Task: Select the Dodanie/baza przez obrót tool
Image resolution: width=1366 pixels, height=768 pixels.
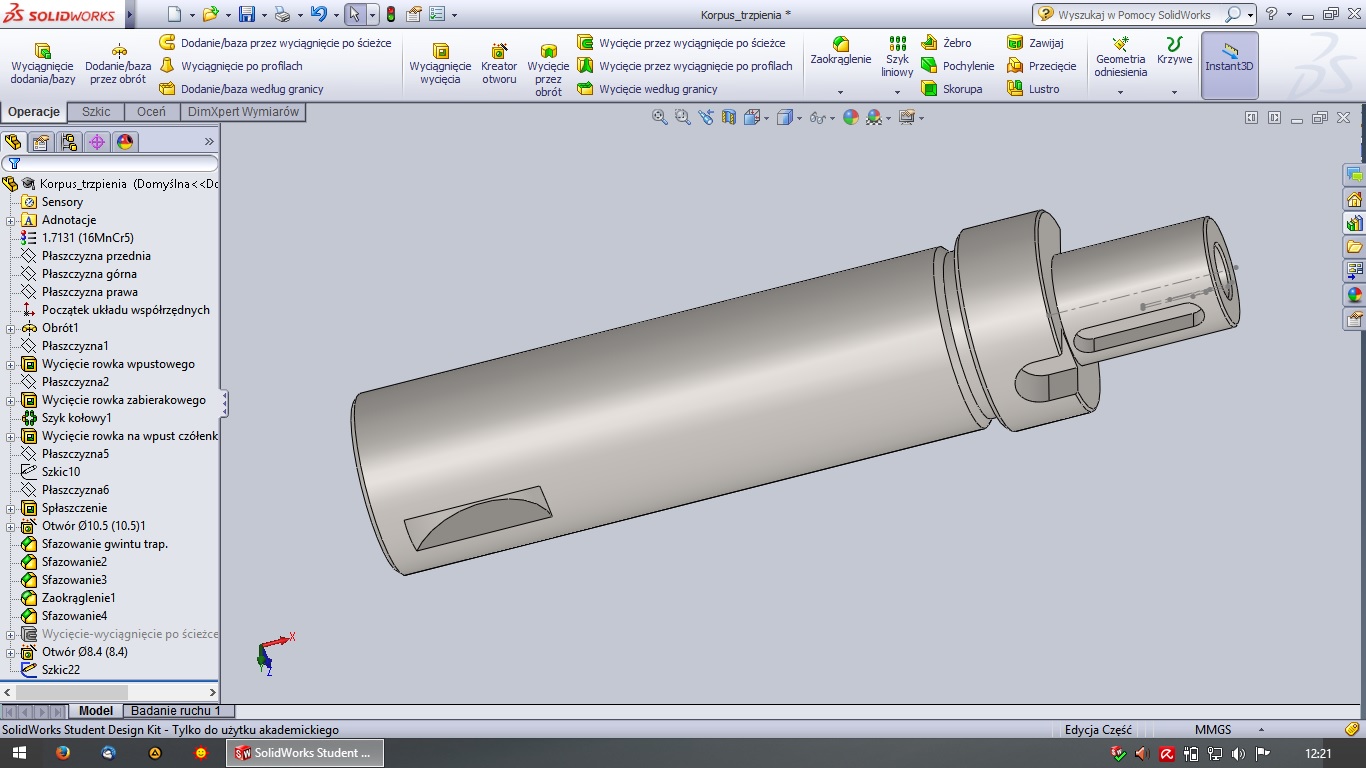Action: pos(118,63)
